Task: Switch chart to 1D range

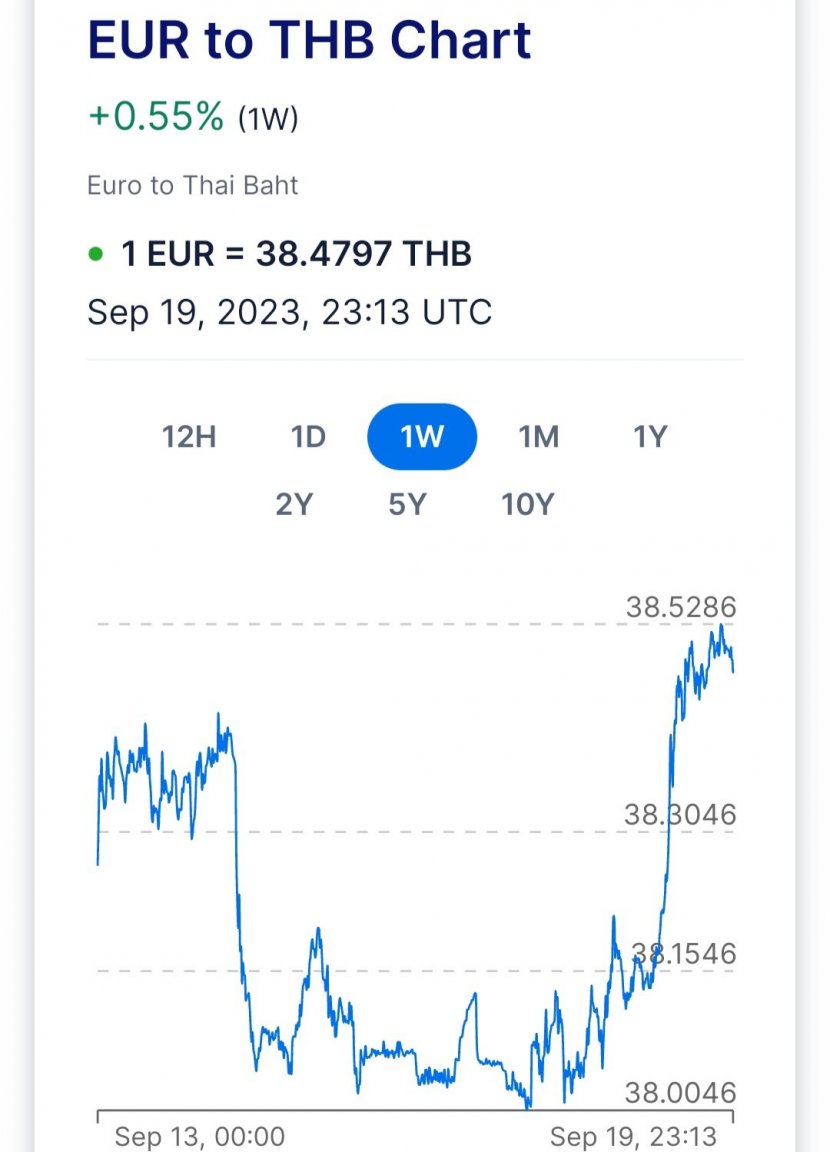Action: (x=308, y=437)
